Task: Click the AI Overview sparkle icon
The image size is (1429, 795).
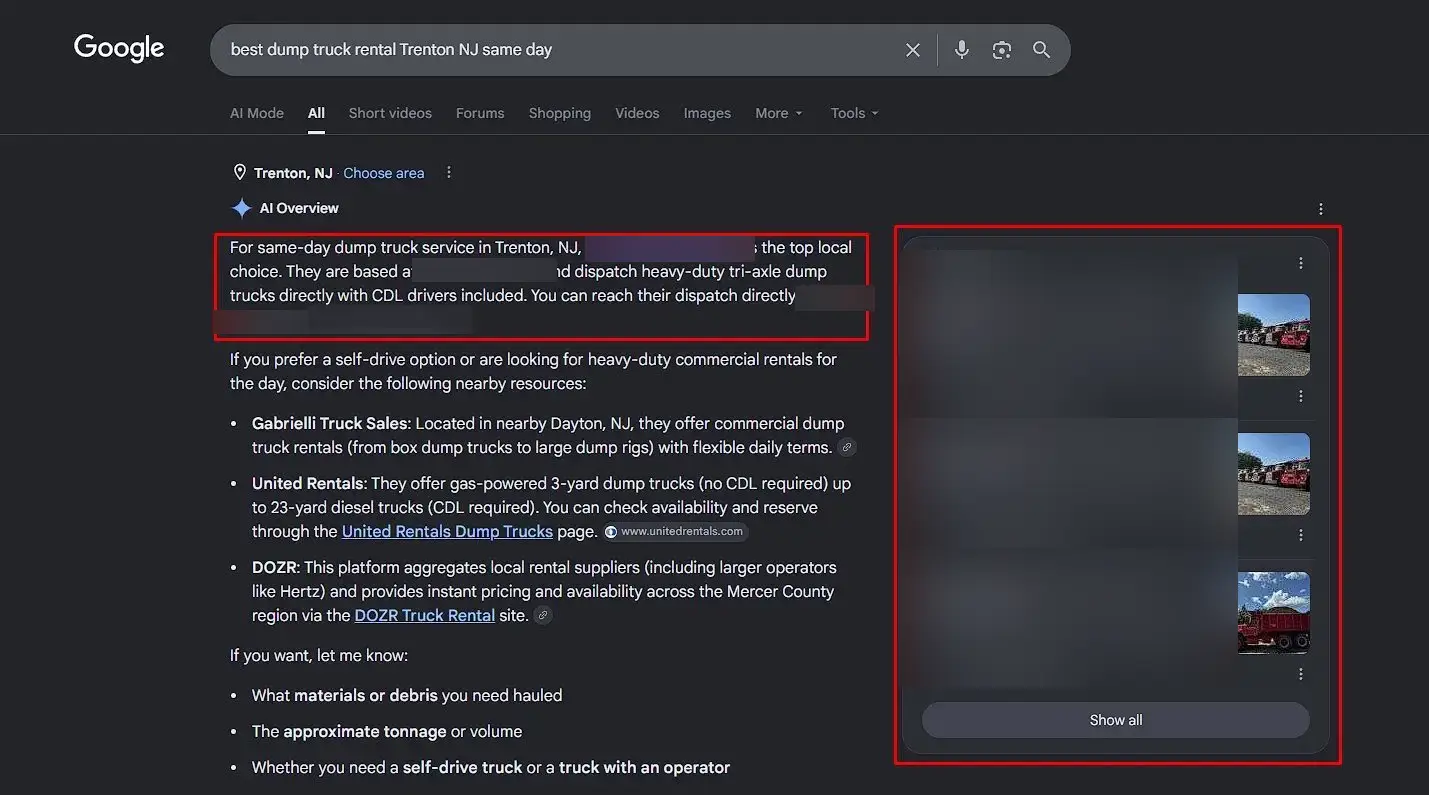Action: (241, 208)
